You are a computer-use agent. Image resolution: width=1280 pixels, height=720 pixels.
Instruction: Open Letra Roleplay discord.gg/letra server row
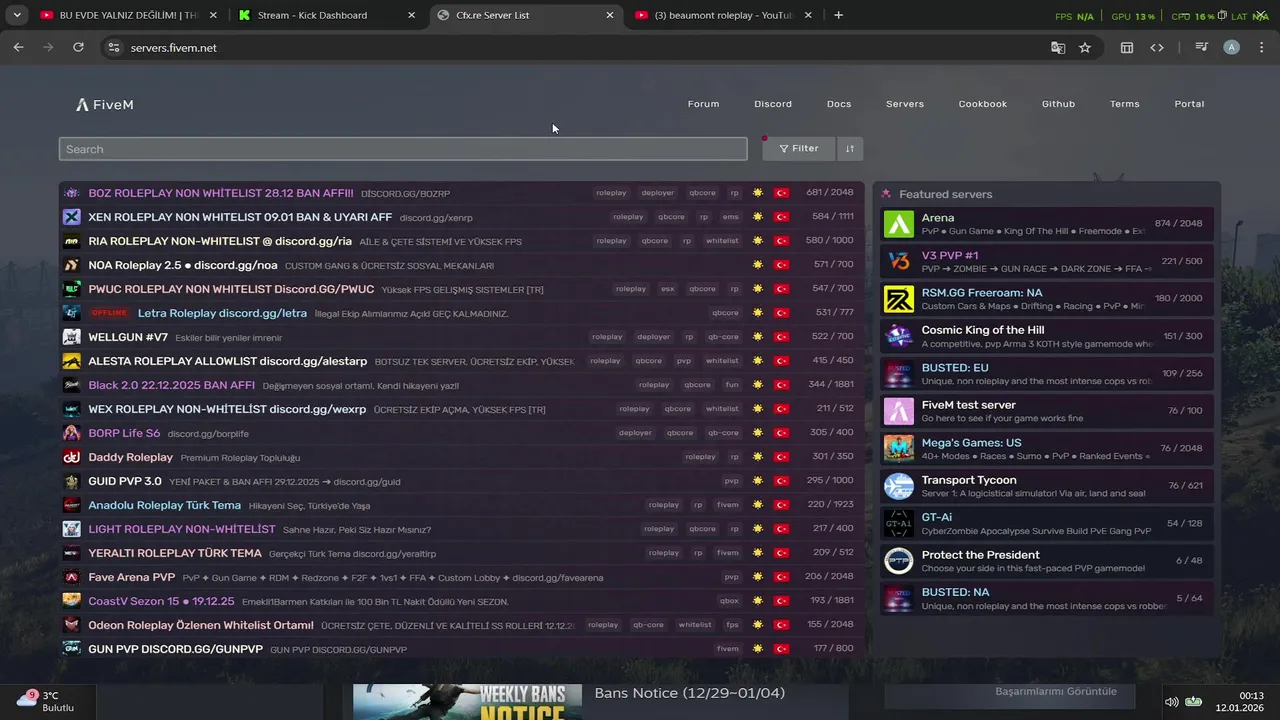(x=461, y=313)
